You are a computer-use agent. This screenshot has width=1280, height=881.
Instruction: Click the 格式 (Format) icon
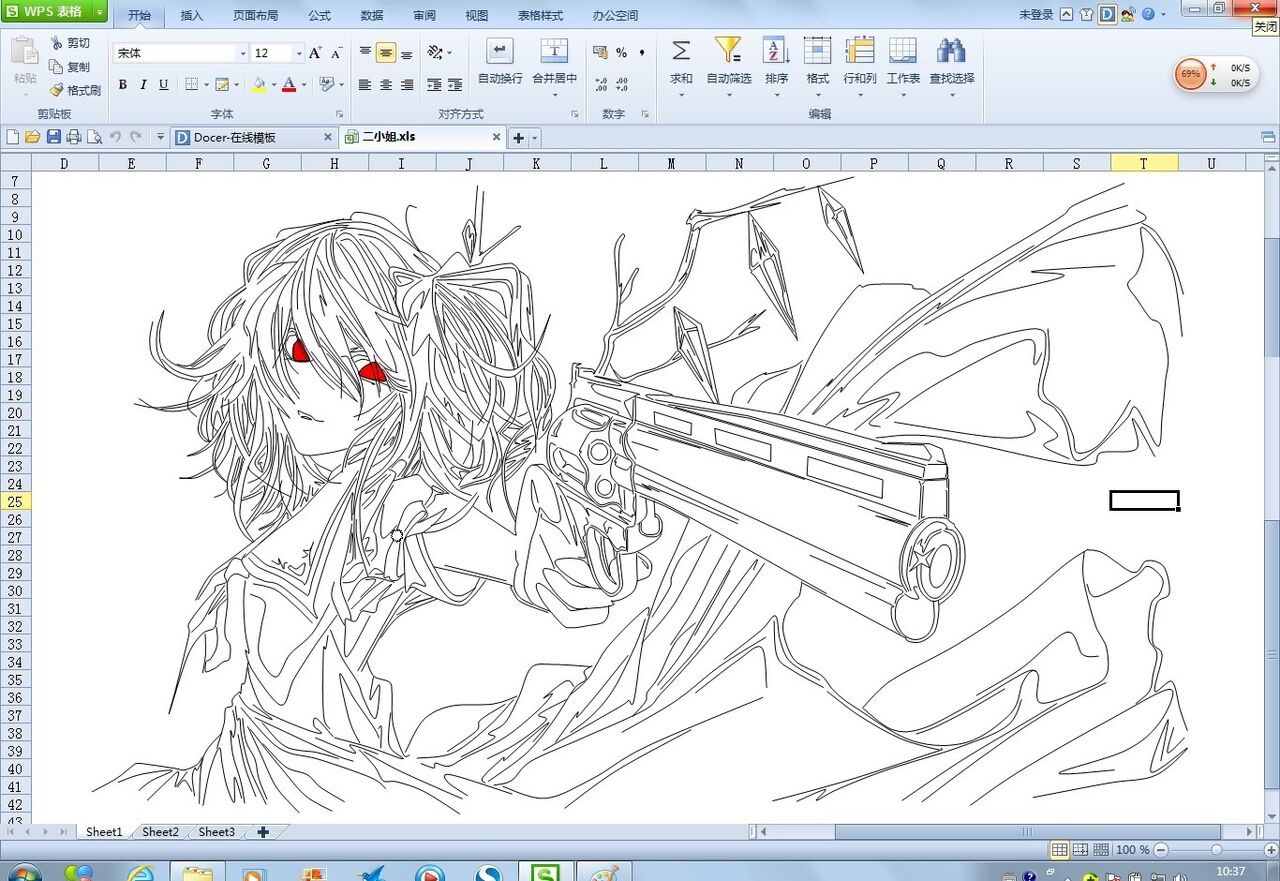(x=818, y=51)
